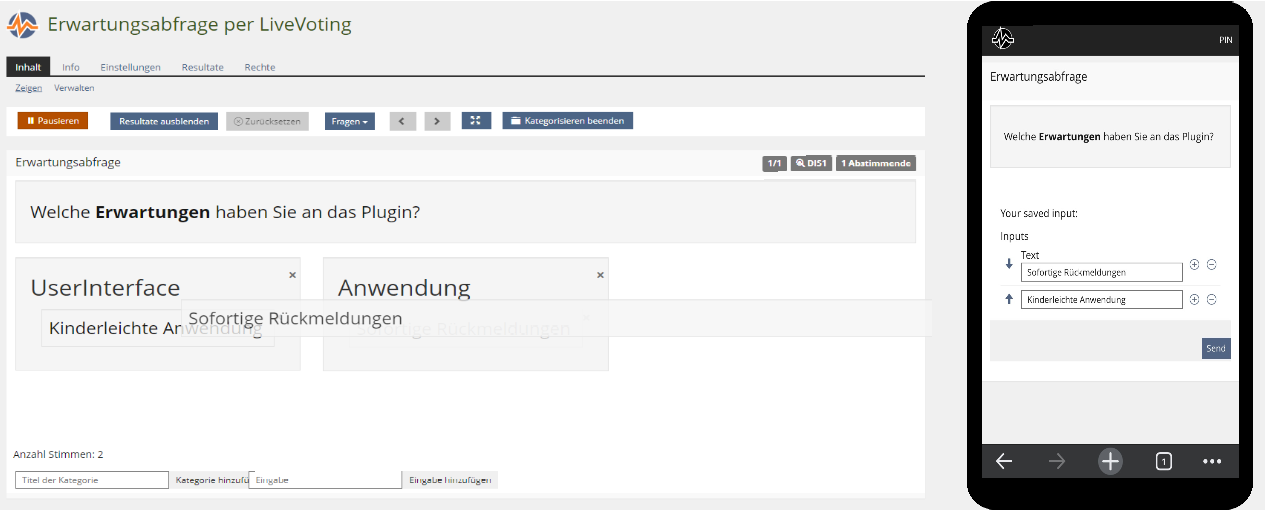The height and width of the screenshot is (511, 1265).
Task: Switch to the Einstellungen tab
Action: (x=130, y=67)
